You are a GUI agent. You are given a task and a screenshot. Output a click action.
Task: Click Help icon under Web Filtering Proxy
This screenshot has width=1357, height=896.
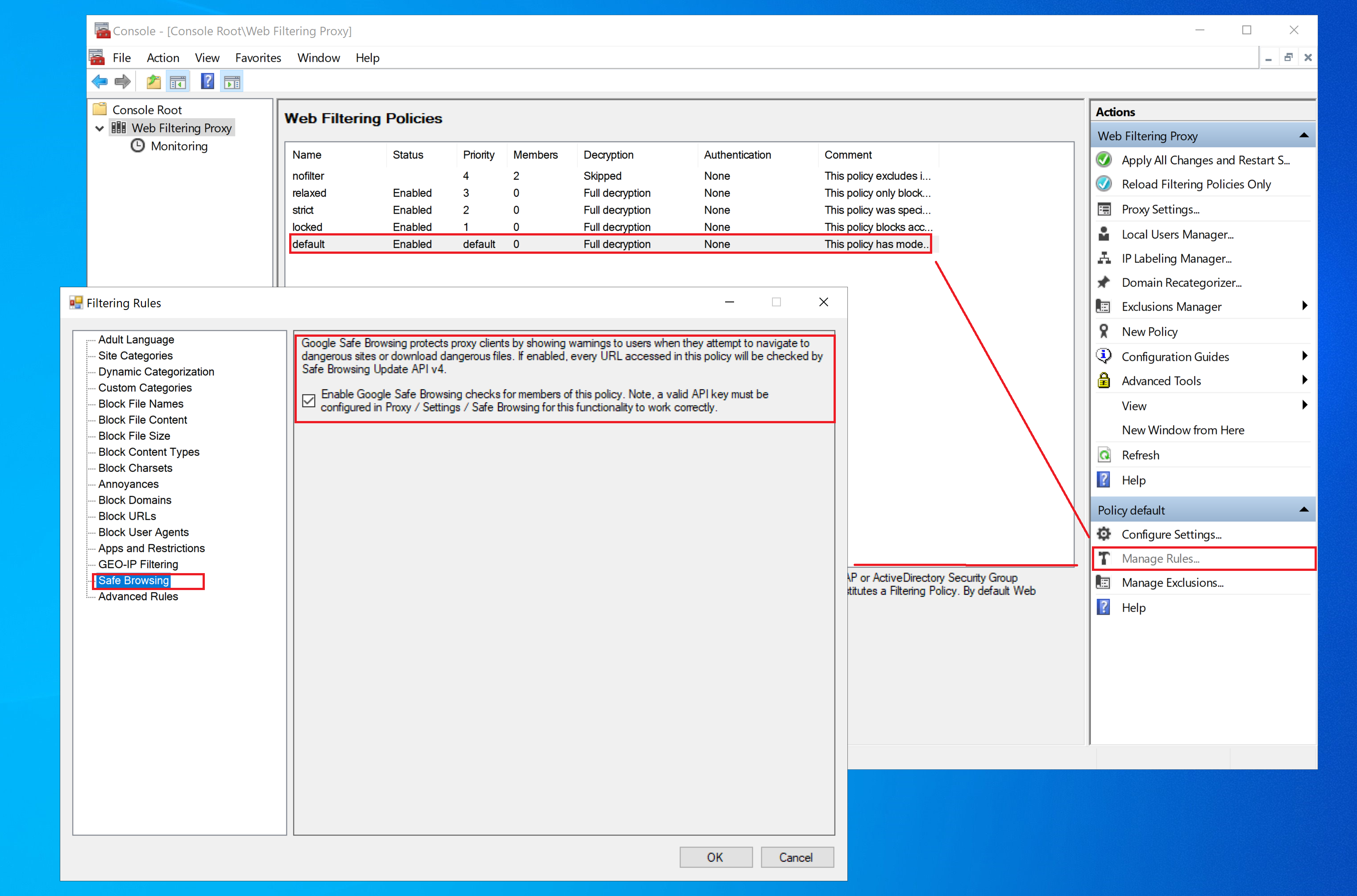click(1104, 479)
